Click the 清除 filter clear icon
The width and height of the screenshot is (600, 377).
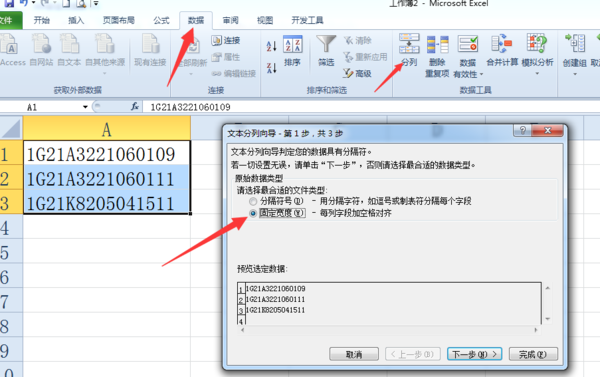357,40
